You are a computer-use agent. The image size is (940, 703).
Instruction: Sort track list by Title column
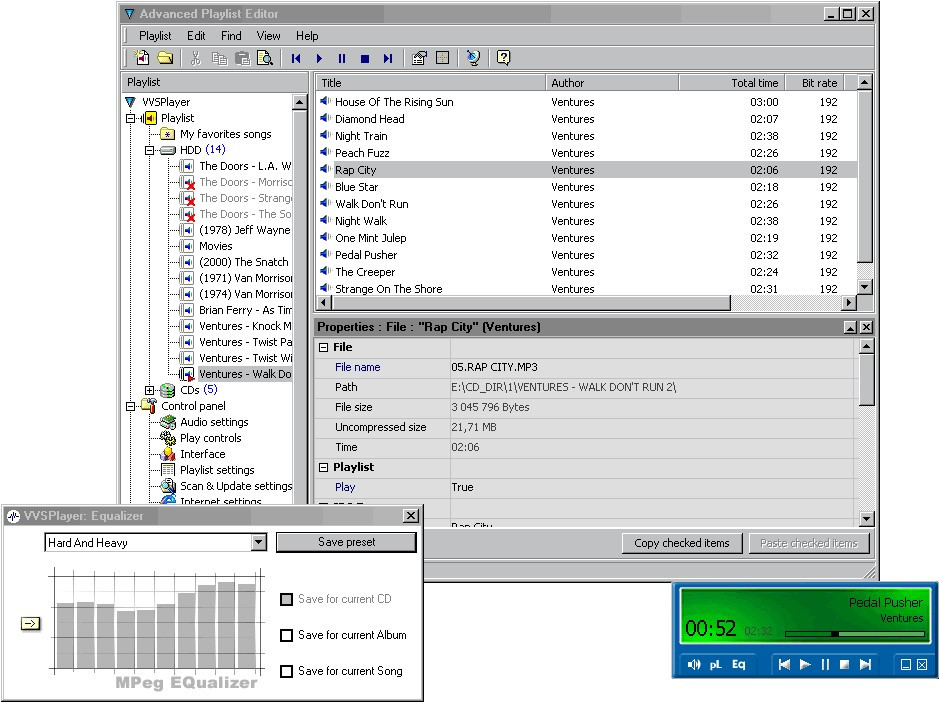click(431, 83)
